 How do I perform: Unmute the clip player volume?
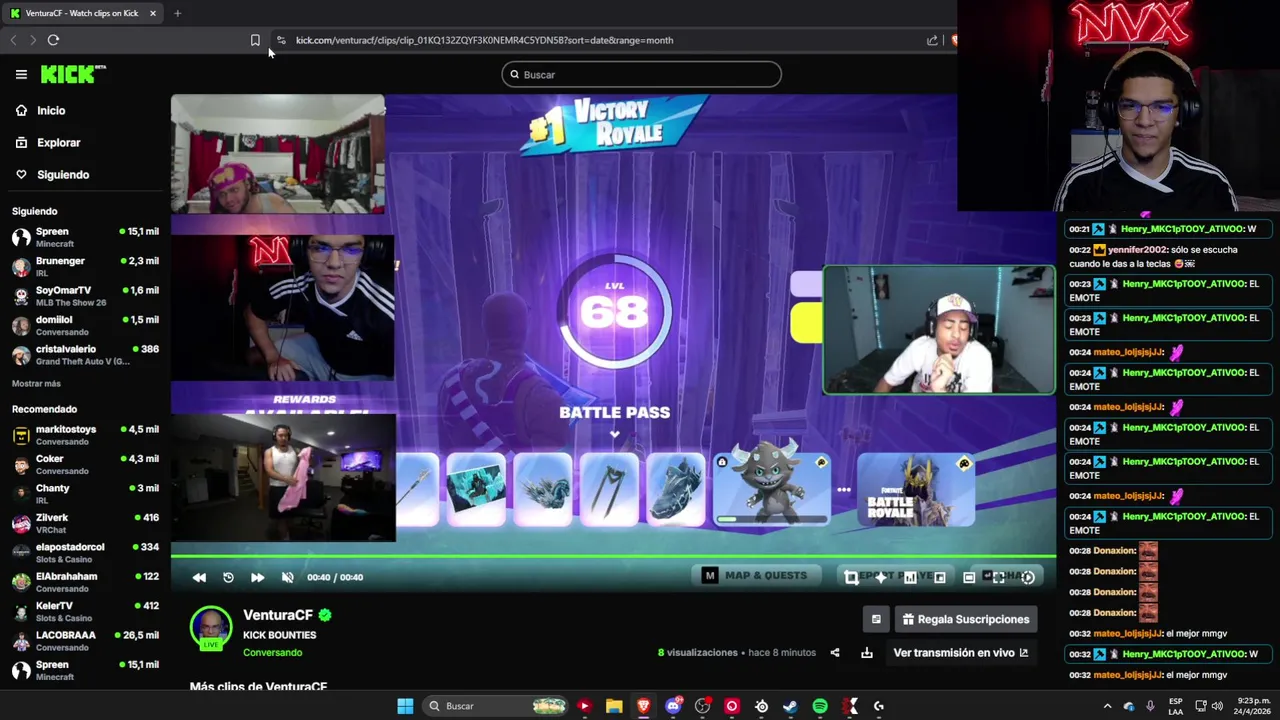(x=288, y=577)
